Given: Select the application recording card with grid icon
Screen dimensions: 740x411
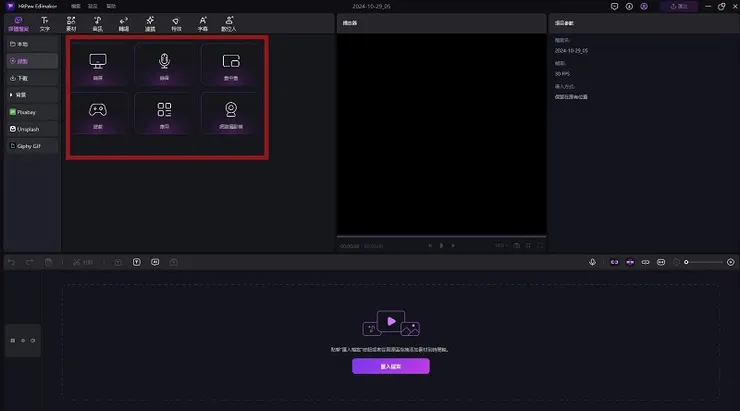Looking at the screenshot, I should point(164,114).
